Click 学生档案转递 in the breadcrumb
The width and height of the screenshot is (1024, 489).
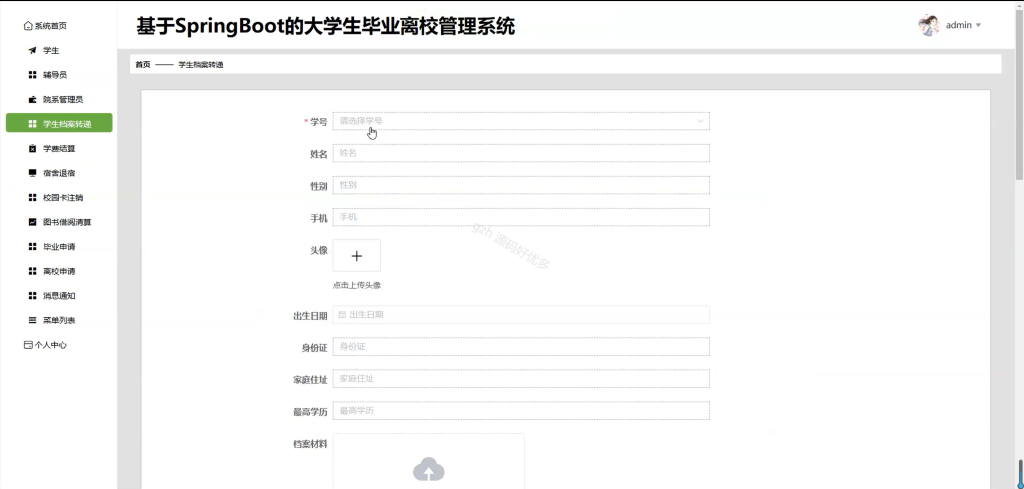201,65
